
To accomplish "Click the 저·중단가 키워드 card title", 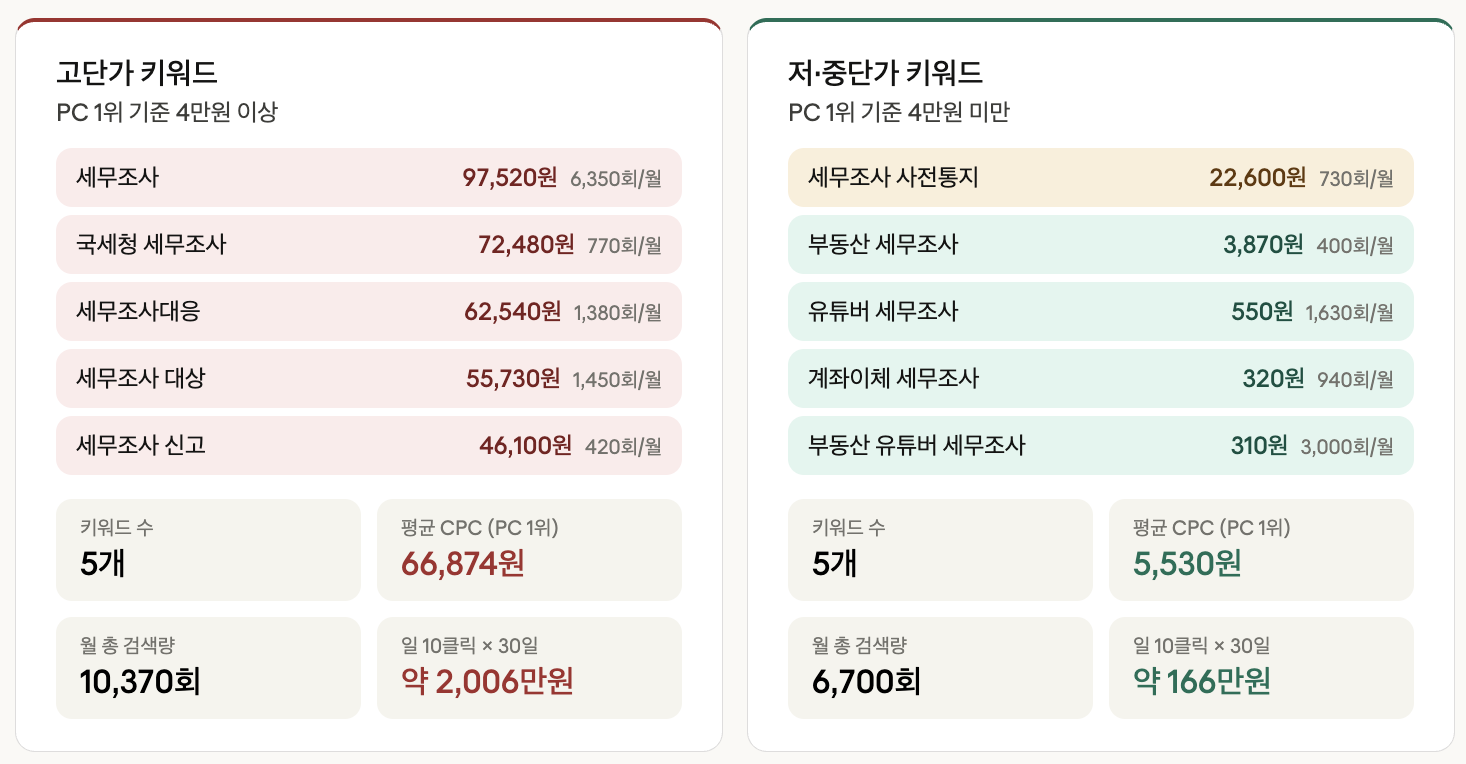I will 885,73.
